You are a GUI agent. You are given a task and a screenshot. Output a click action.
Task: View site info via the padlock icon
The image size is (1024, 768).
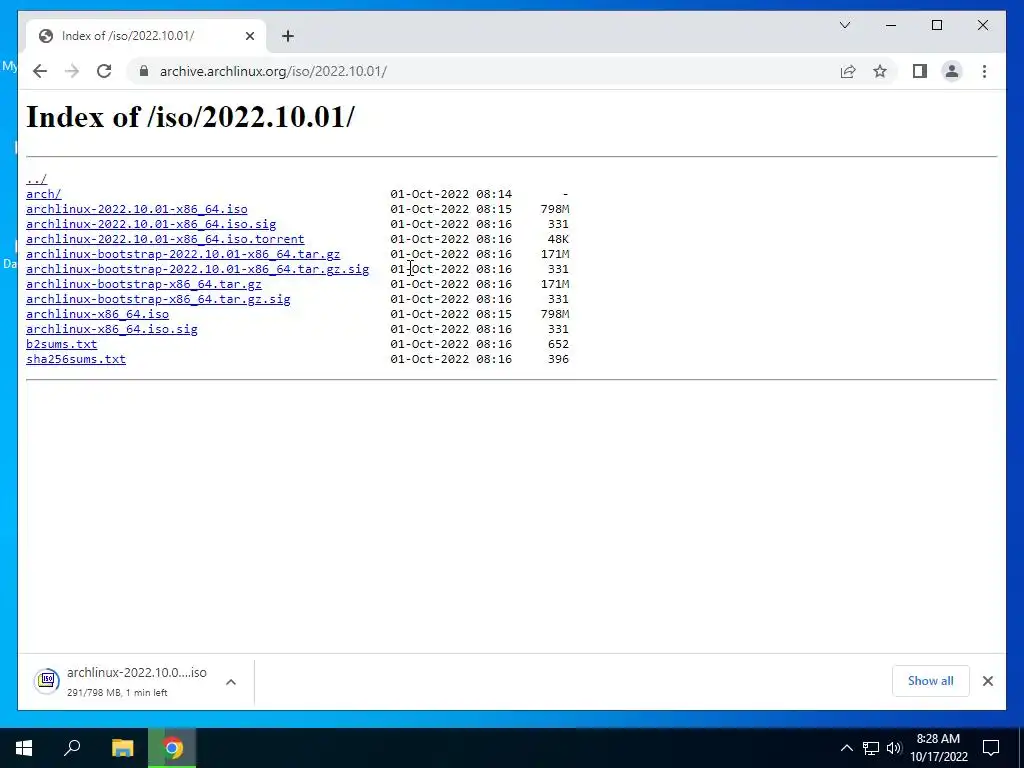click(x=144, y=71)
